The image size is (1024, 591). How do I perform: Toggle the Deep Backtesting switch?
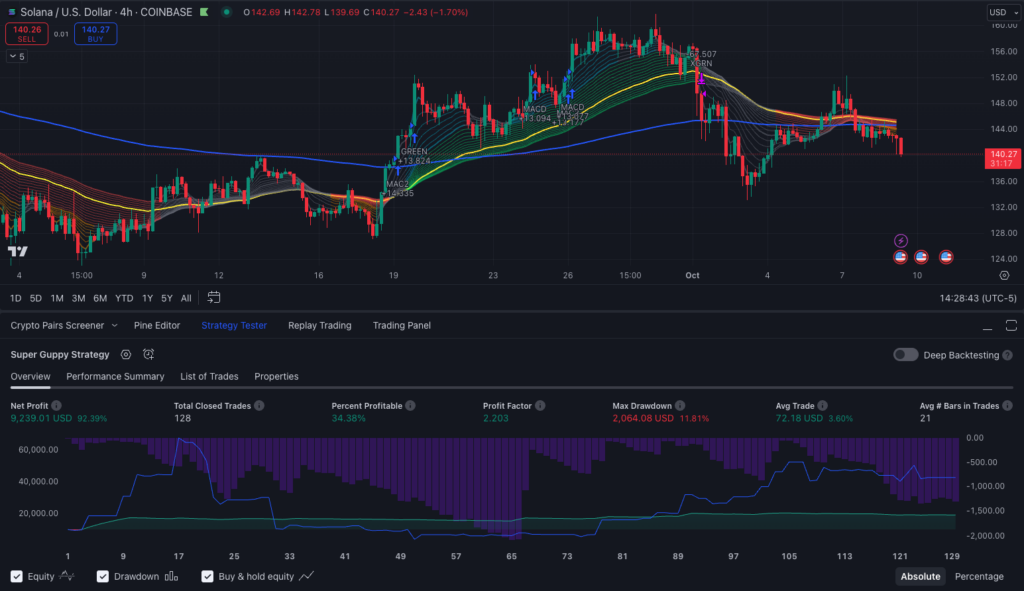(906, 355)
